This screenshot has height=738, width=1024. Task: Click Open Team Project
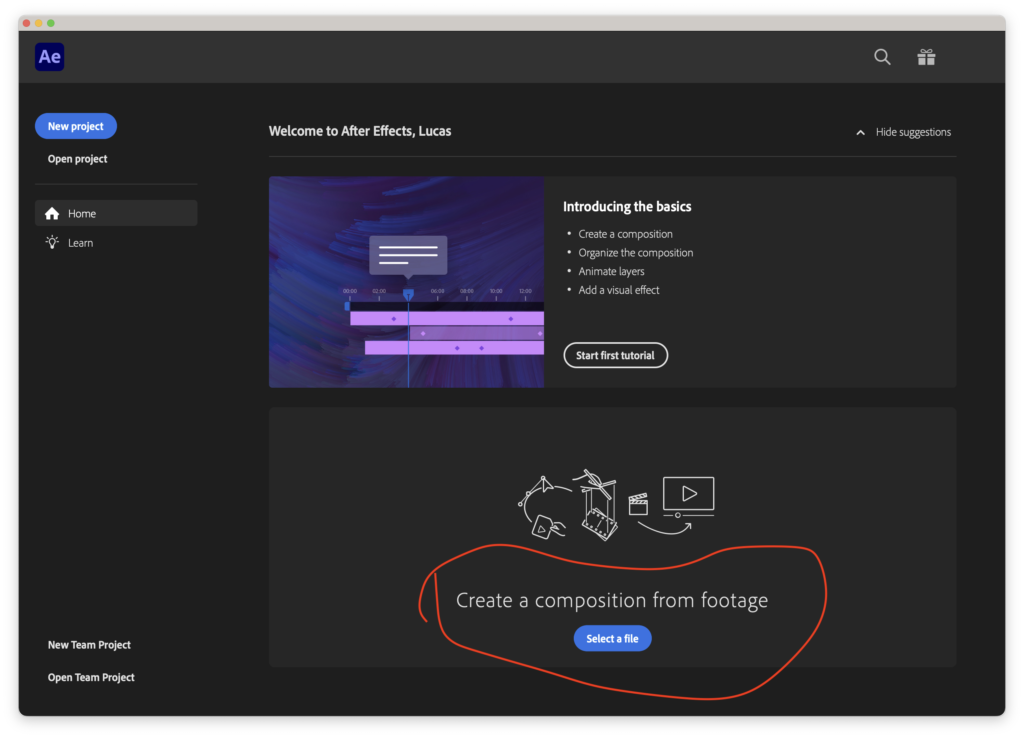click(x=91, y=677)
